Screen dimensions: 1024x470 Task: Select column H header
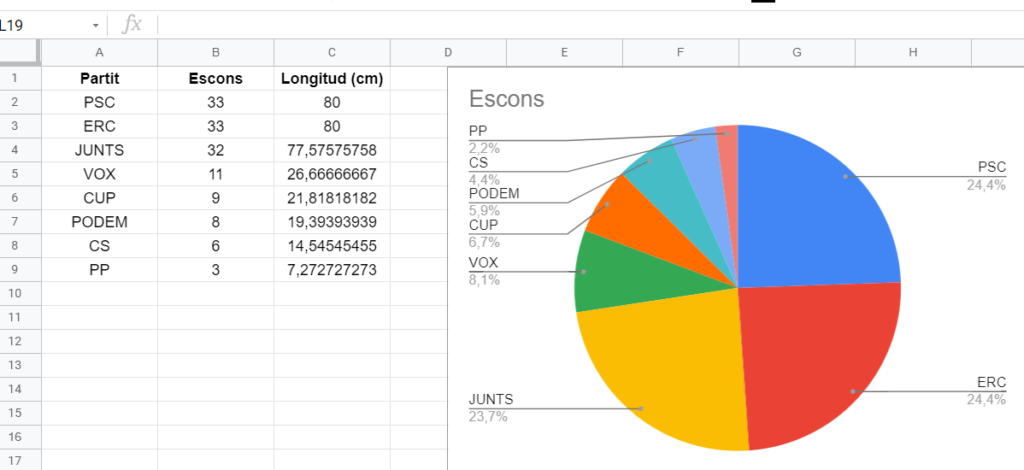[x=913, y=53]
